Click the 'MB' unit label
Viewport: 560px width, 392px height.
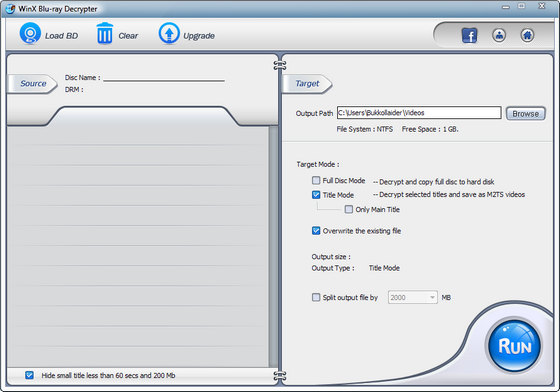446,297
